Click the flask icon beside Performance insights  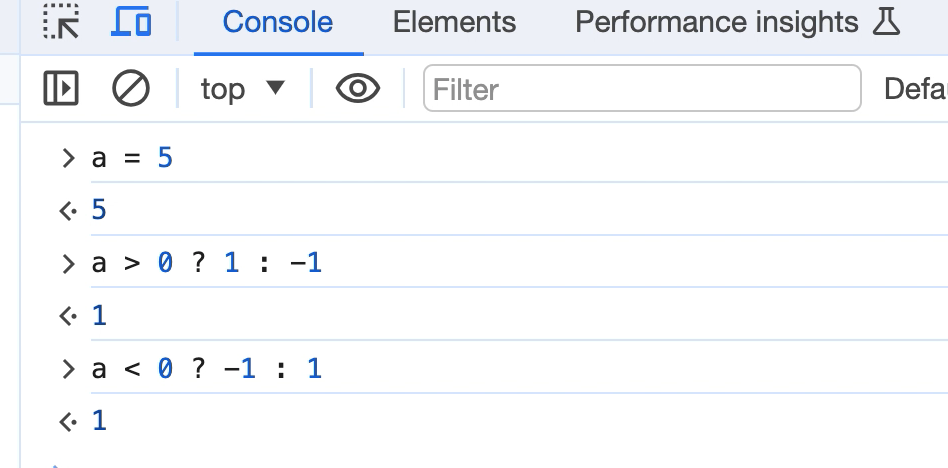coord(886,22)
